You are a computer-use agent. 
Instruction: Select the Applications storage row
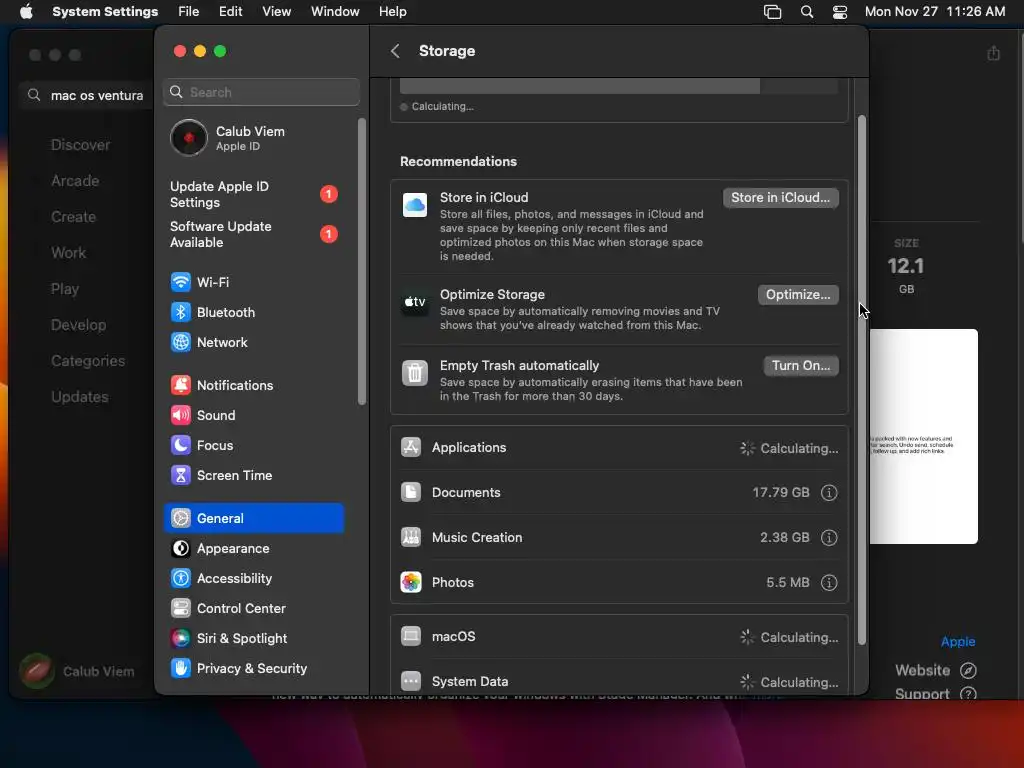[619, 448]
